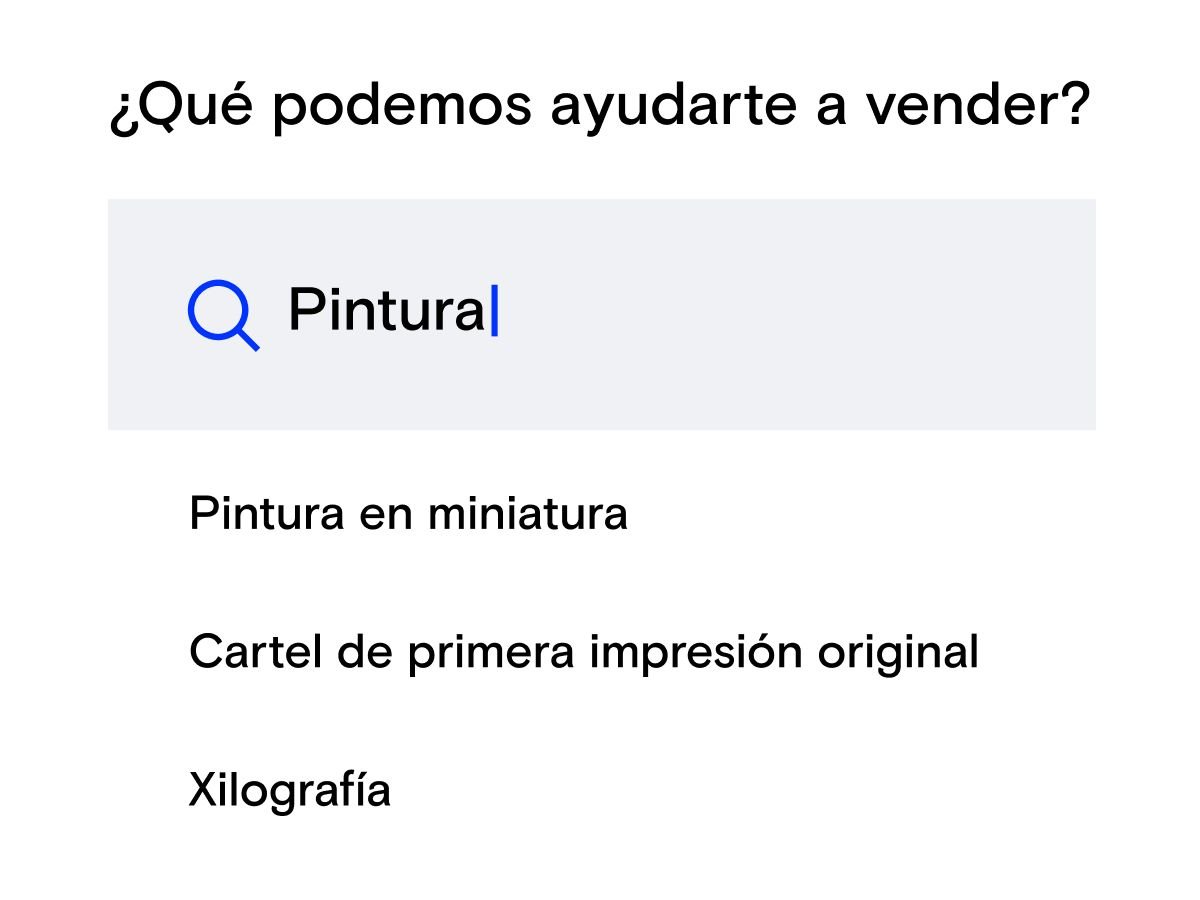Choose 'Cartel de primera impresión original' suggestion
The height and width of the screenshot is (900, 1200).
(x=583, y=653)
